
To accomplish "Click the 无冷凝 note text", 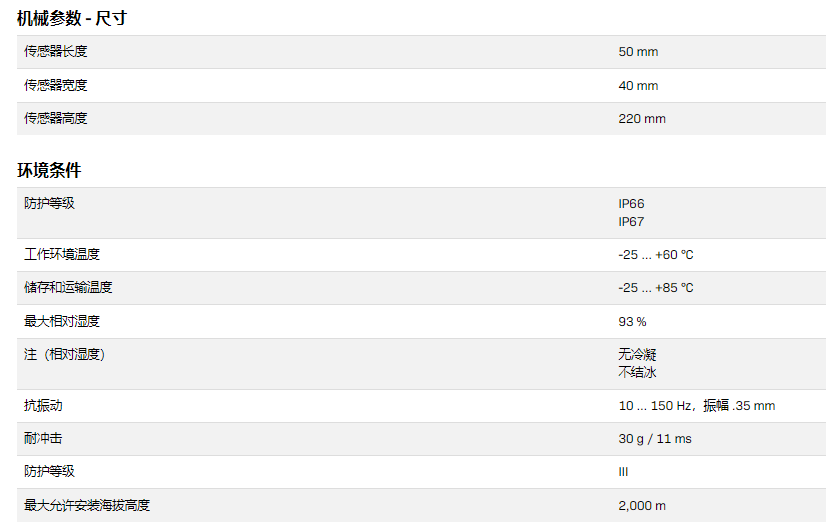I will pos(637,355).
